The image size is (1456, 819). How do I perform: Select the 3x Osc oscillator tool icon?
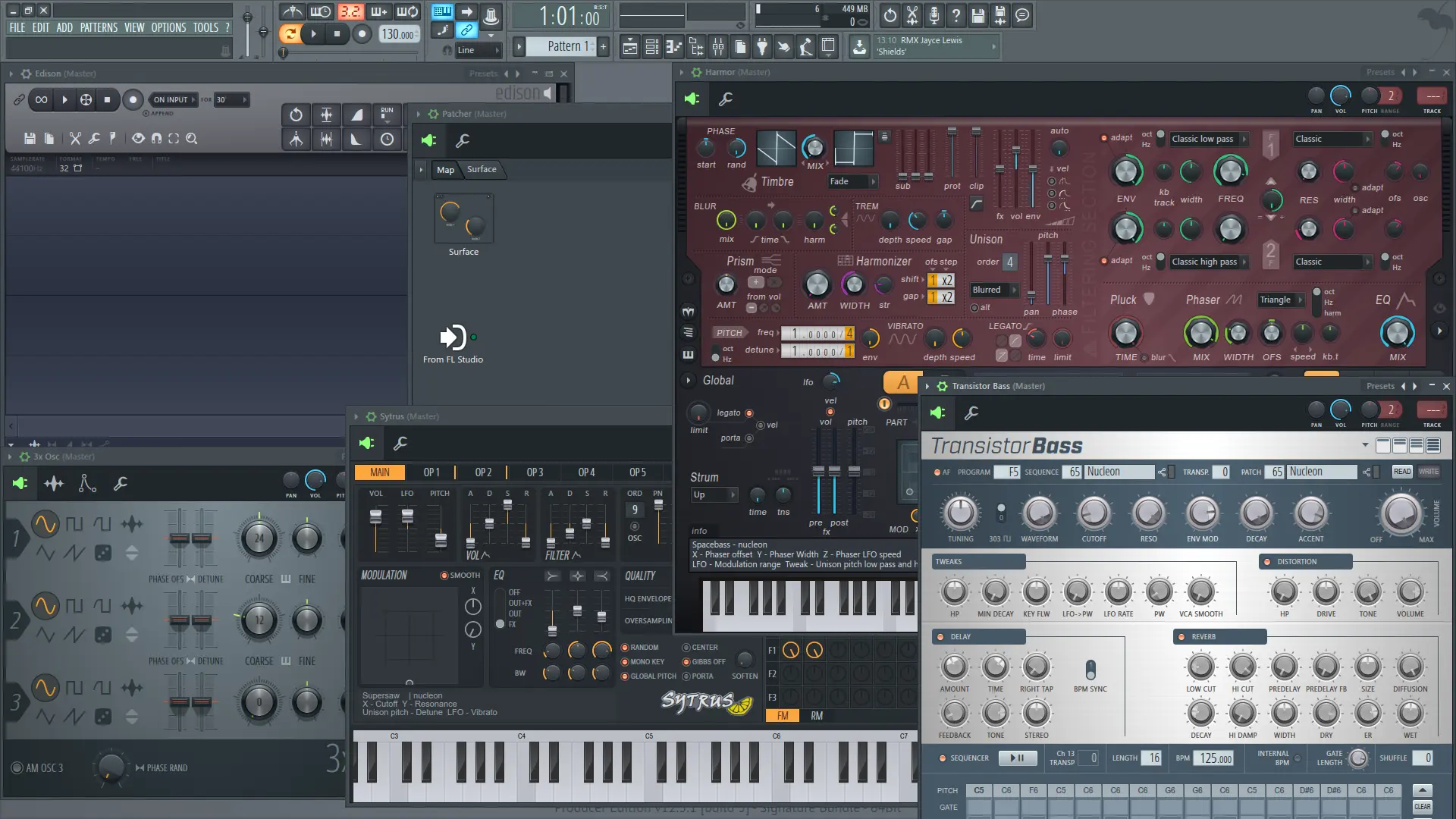click(x=54, y=484)
